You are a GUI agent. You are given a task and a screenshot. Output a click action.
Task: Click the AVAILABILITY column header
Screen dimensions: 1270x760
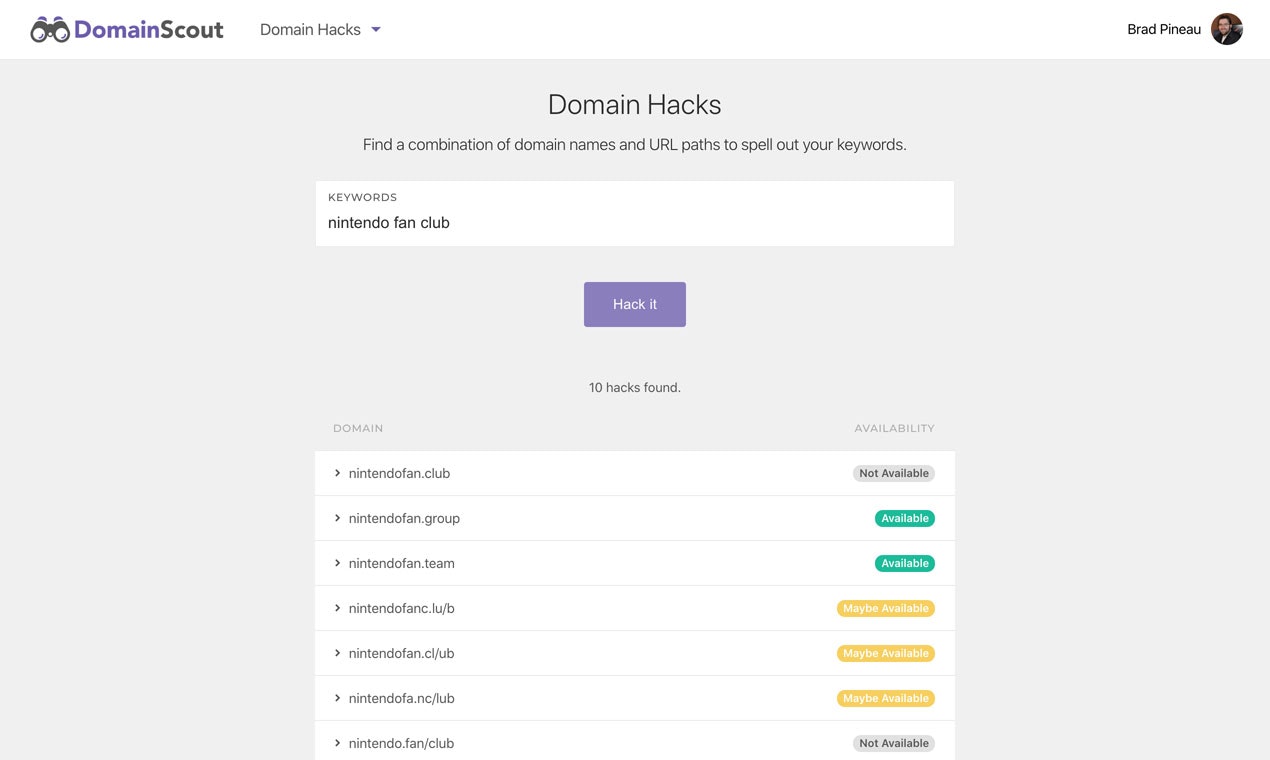pyautogui.click(x=894, y=428)
